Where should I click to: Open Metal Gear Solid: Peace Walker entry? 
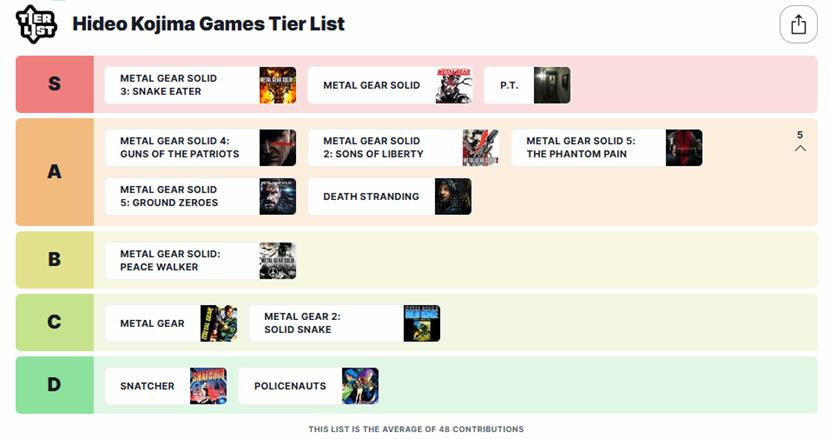point(201,261)
